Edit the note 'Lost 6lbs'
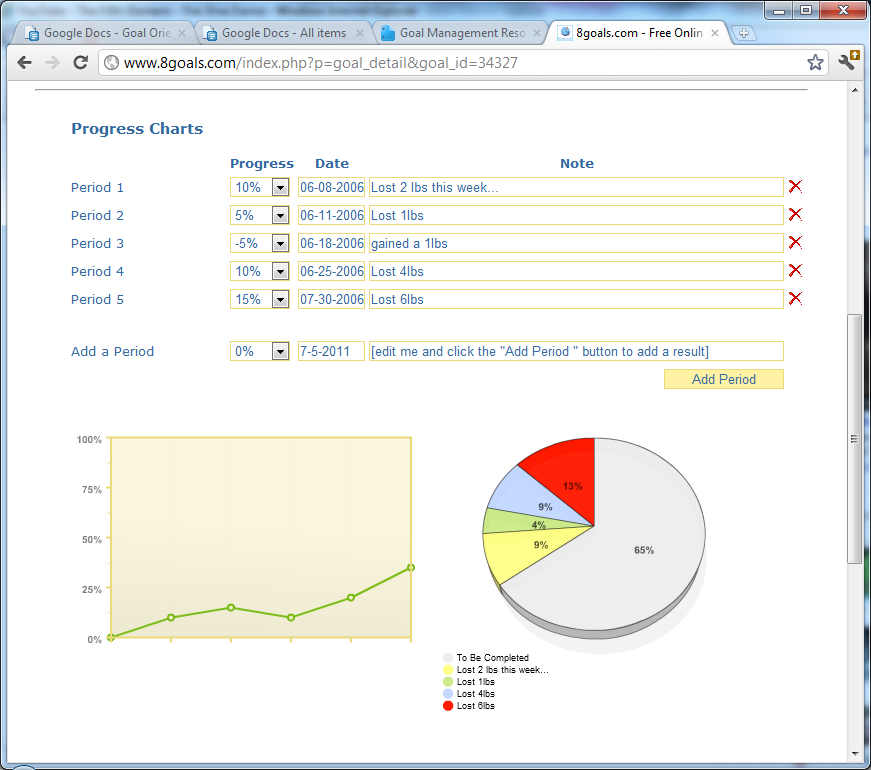Viewport: 871px width, 770px height. [x=576, y=299]
